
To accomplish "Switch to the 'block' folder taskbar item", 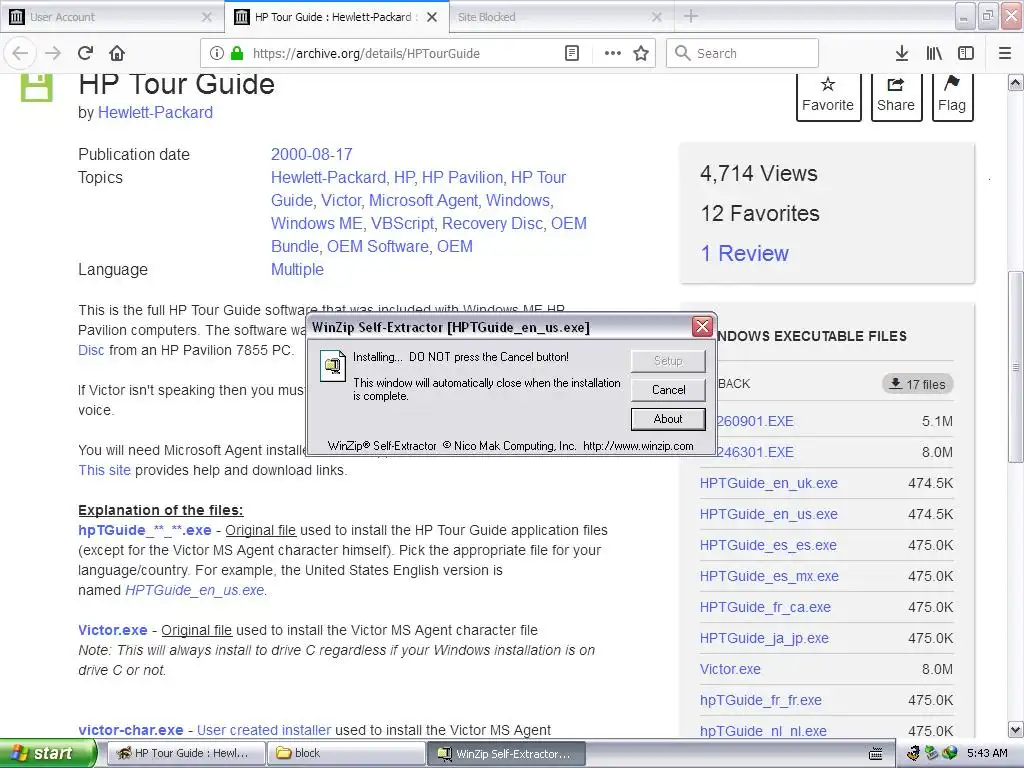I will point(346,753).
